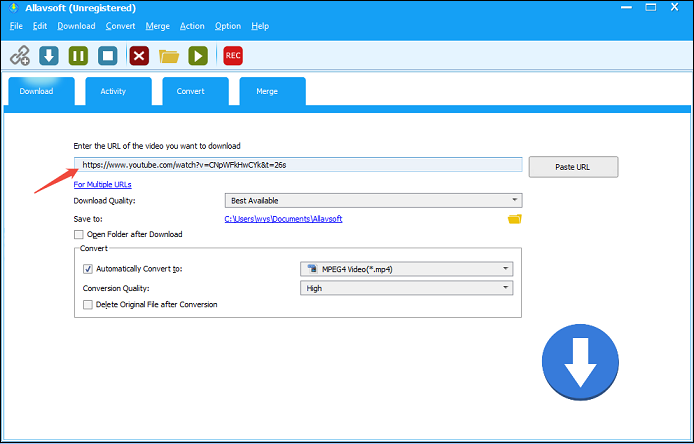Screen dimensions: 694x444
Task: Click the paste URL link-chain toolbar icon
Action: pyautogui.click(x=19, y=56)
